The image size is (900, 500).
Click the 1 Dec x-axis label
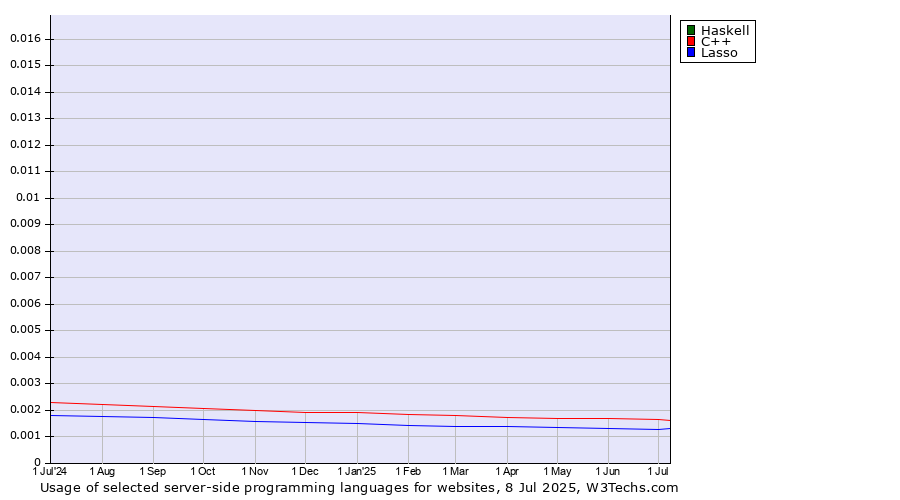click(x=305, y=471)
